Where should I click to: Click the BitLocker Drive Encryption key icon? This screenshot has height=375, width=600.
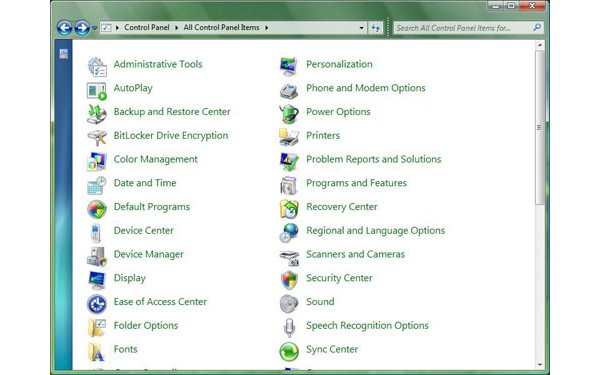(x=97, y=138)
